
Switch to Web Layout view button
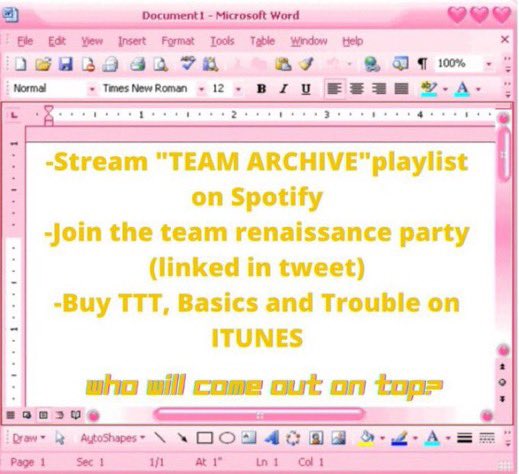(x=27, y=415)
